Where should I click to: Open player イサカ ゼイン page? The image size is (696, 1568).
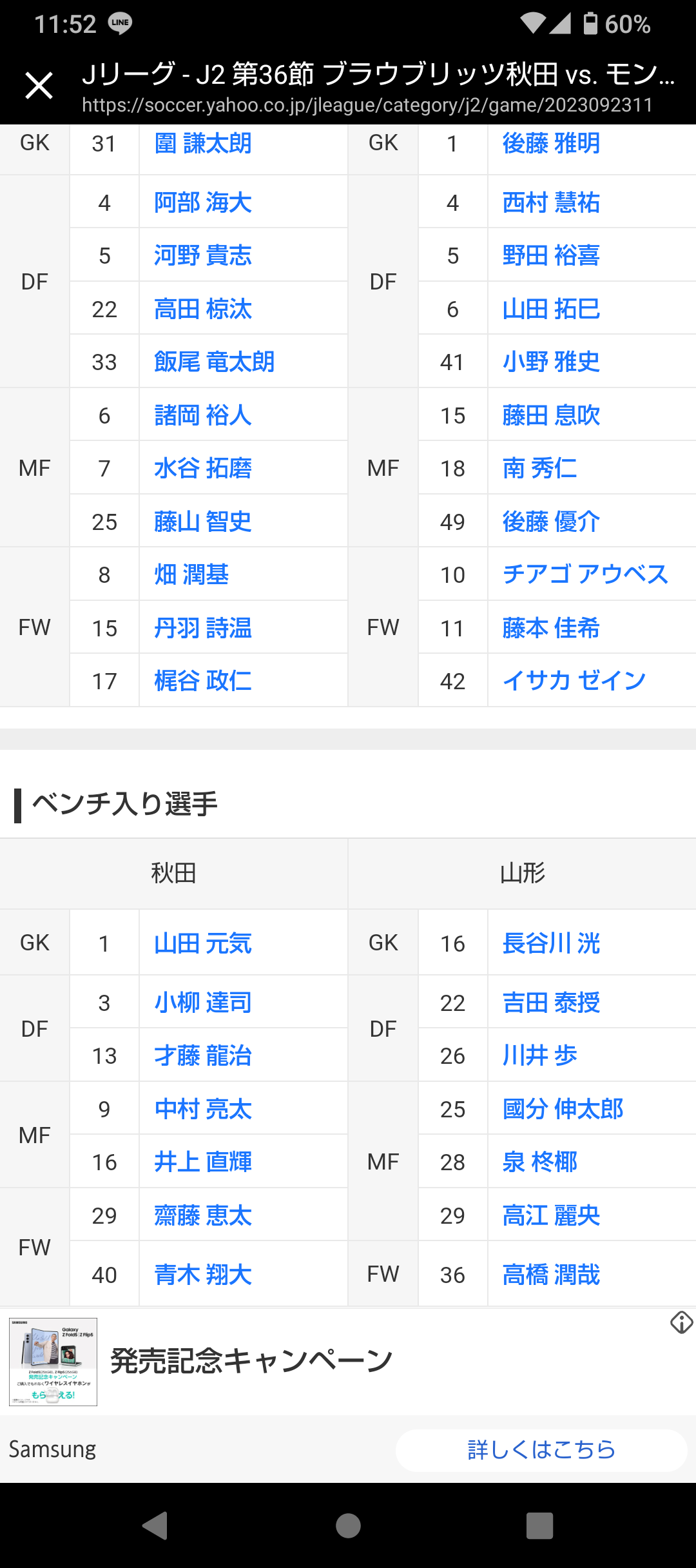pos(574,681)
